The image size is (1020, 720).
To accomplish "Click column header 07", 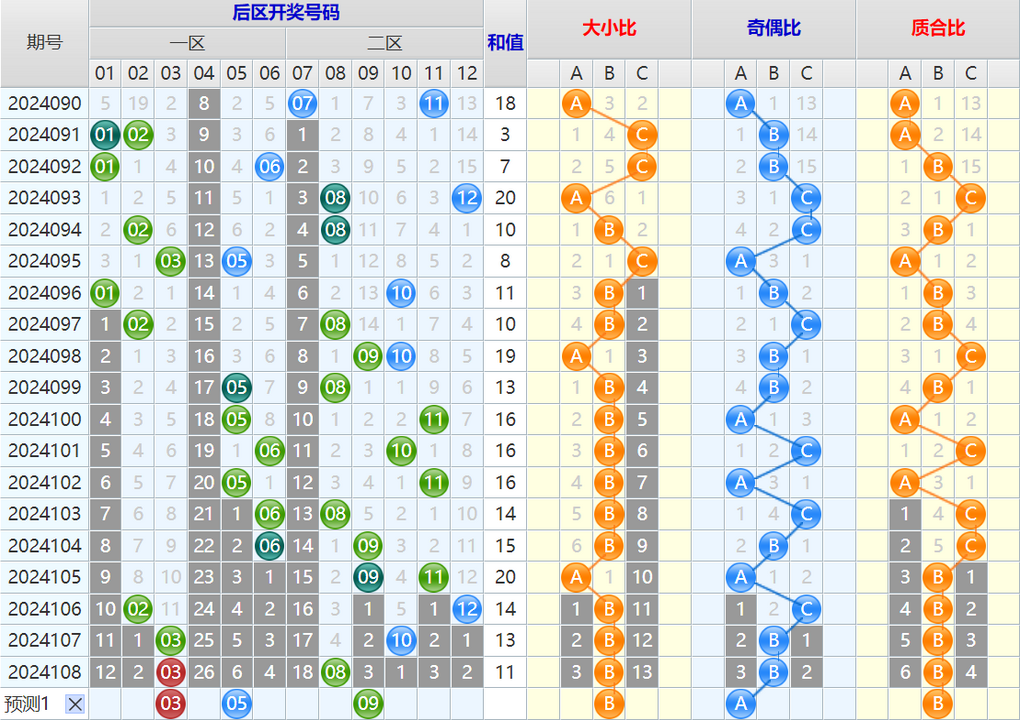I will (302, 73).
